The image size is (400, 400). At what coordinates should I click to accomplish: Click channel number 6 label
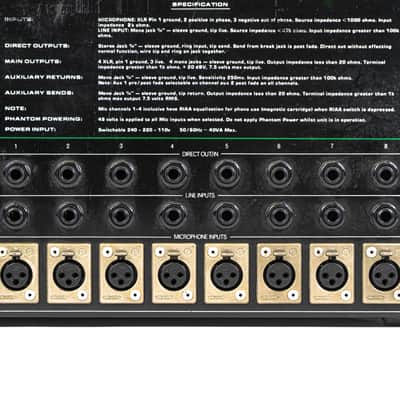pos(279,146)
